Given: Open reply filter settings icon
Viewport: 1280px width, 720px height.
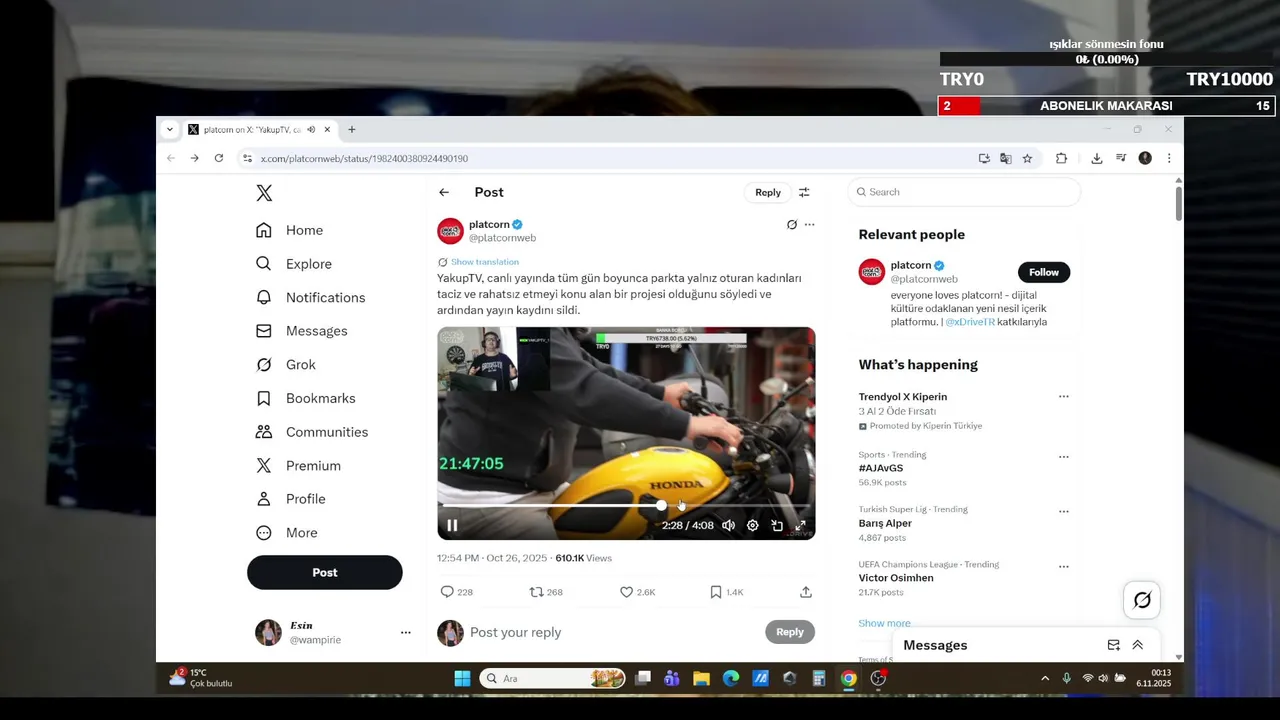Looking at the screenshot, I should pos(804,192).
